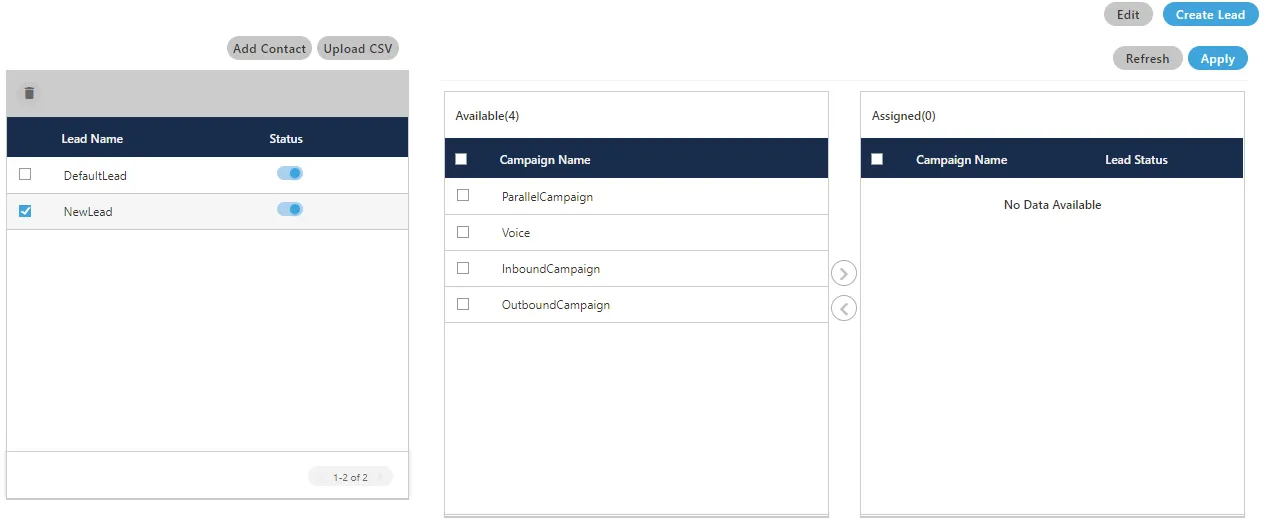Click the Assigned(0) label
The width and height of the screenshot is (1264, 527).
pos(904,116)
